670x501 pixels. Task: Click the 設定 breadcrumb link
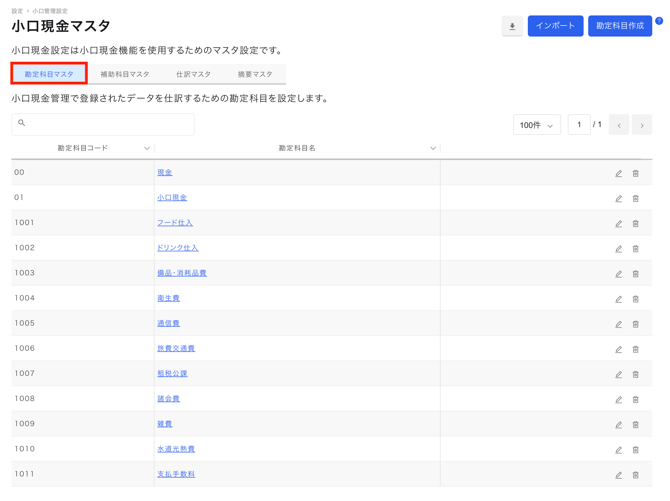pos(17,11)
